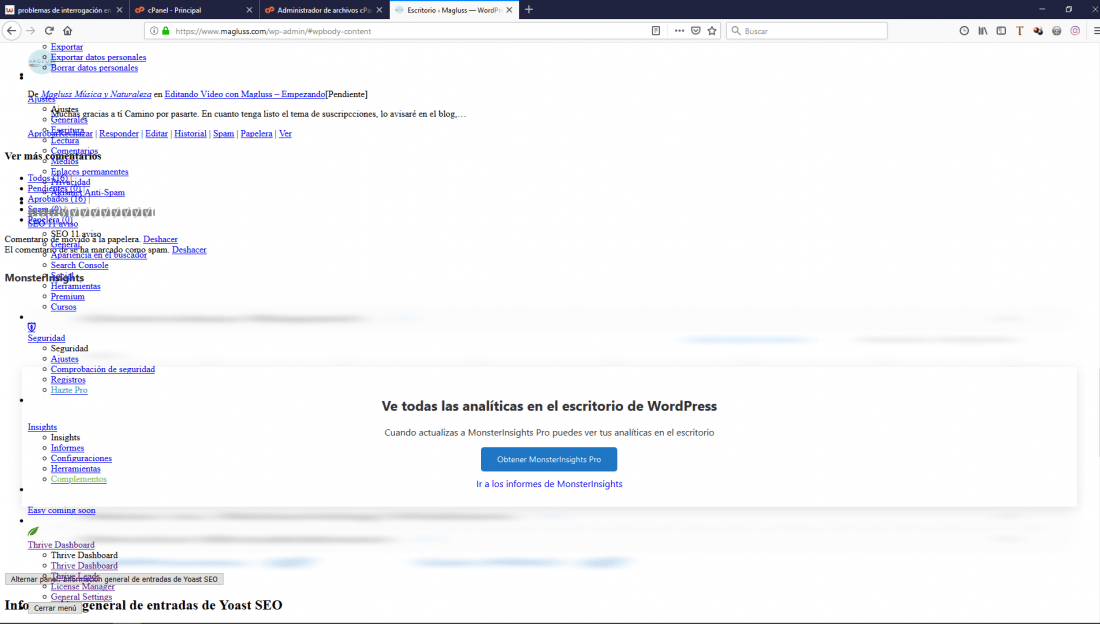The width and height of the screenshot is (1100, 624).
Task: Click the red T extension icon
Action: (x=1019, y=31)
